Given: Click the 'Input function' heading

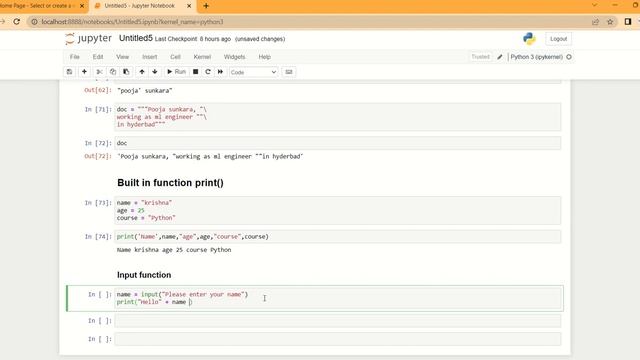Looking at the screenshot, I should [x=144, y=275].
